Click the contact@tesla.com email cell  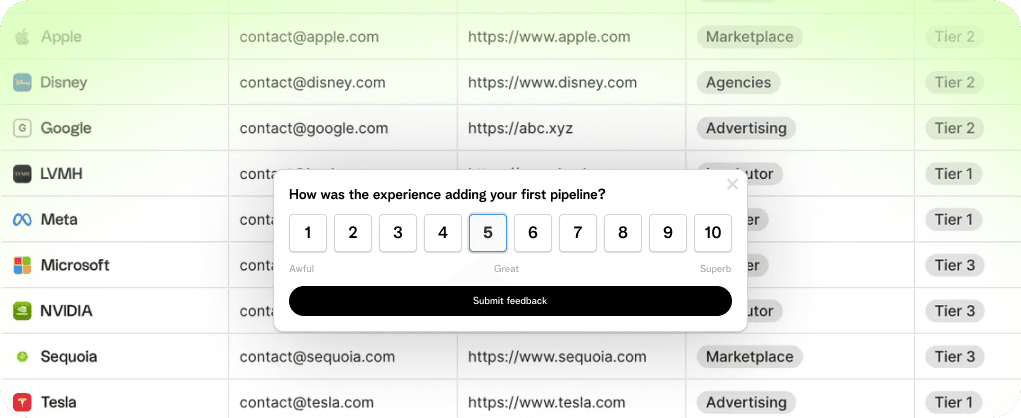coord(343,399)
